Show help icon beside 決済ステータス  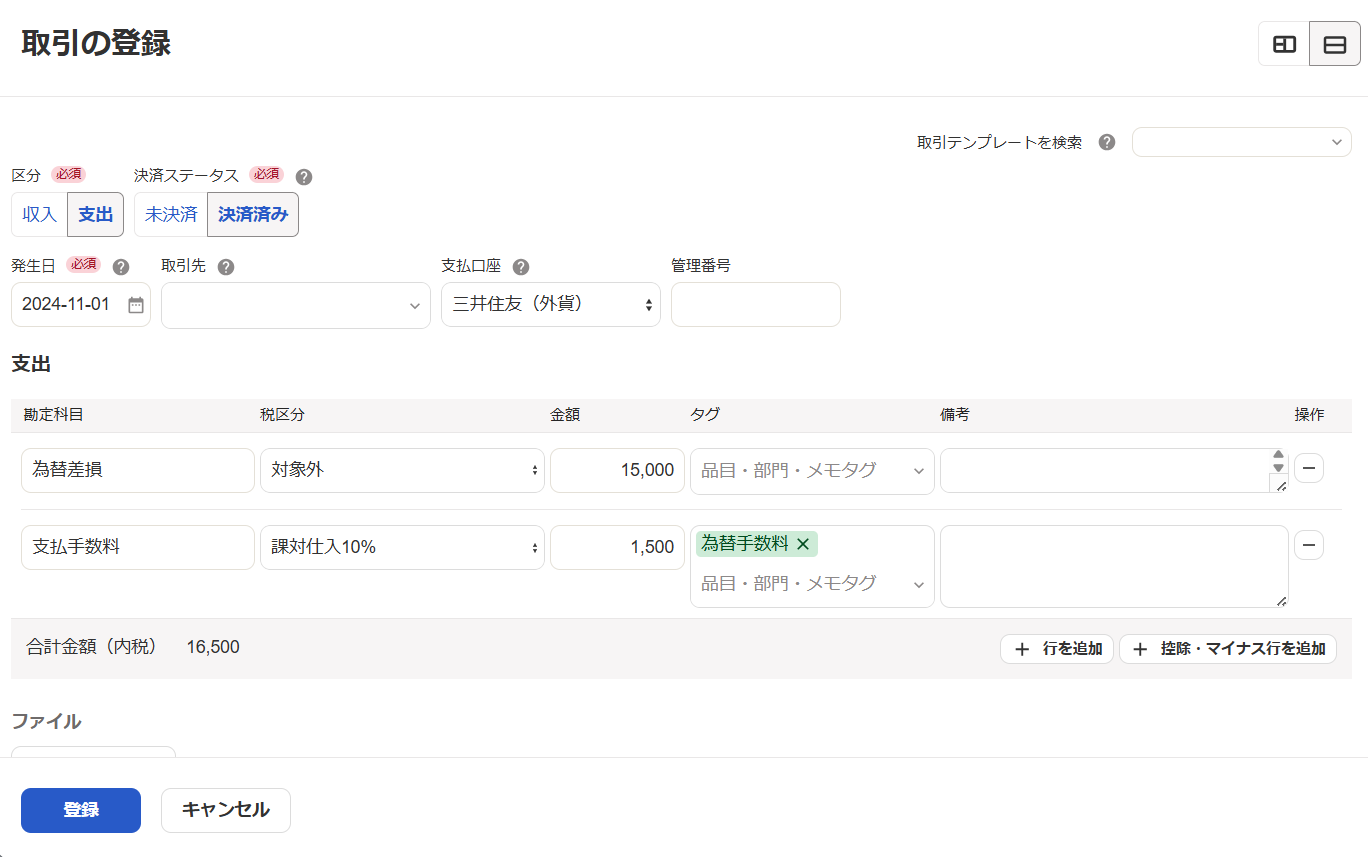coord(304,177)
